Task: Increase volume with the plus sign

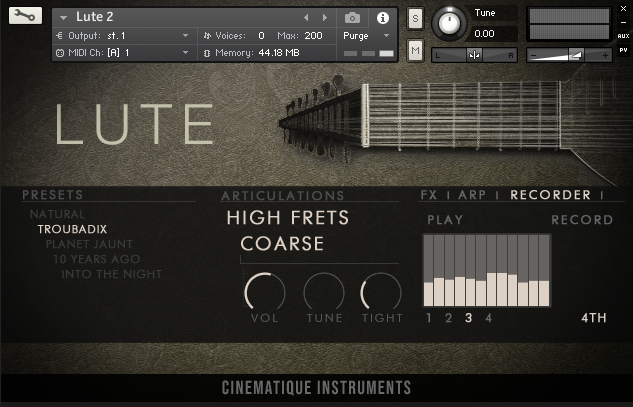Action: click(x=605, y=55)
